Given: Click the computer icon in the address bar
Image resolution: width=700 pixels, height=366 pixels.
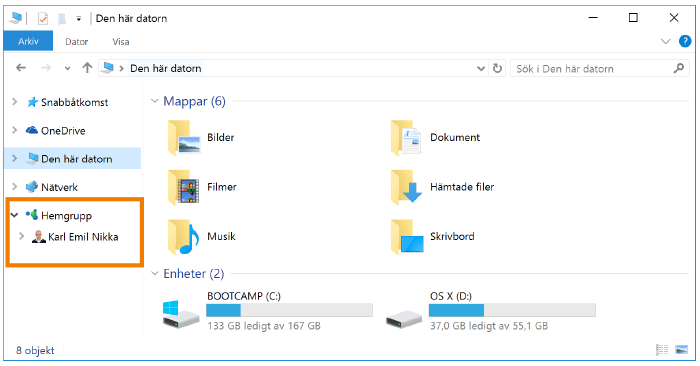Looking at the screenshot, I should pyautogui.click(x=108, y=68).
